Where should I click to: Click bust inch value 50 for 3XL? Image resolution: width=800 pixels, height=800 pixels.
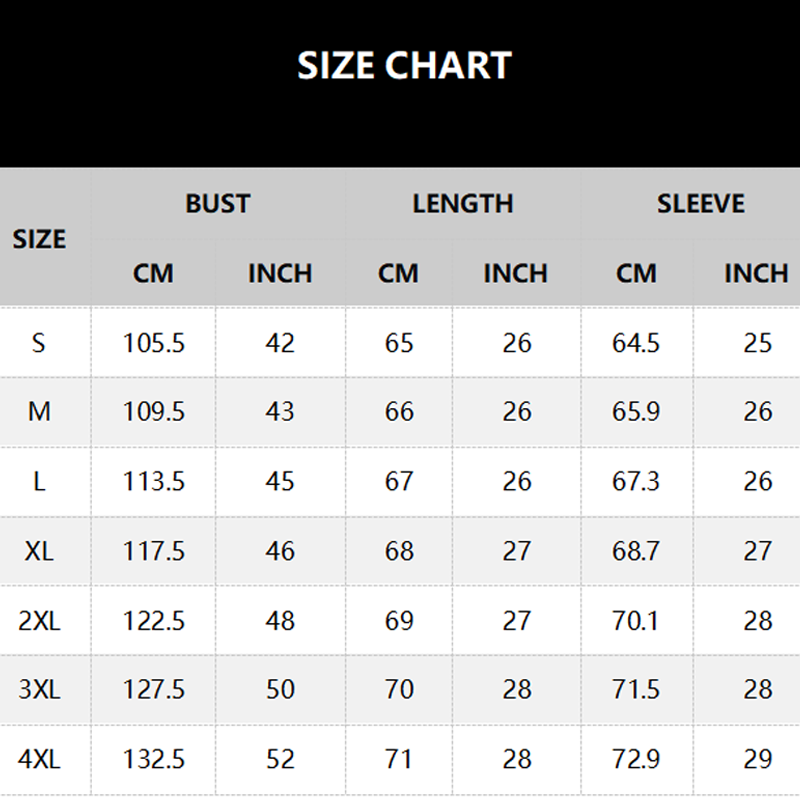[x=280, y=689]
